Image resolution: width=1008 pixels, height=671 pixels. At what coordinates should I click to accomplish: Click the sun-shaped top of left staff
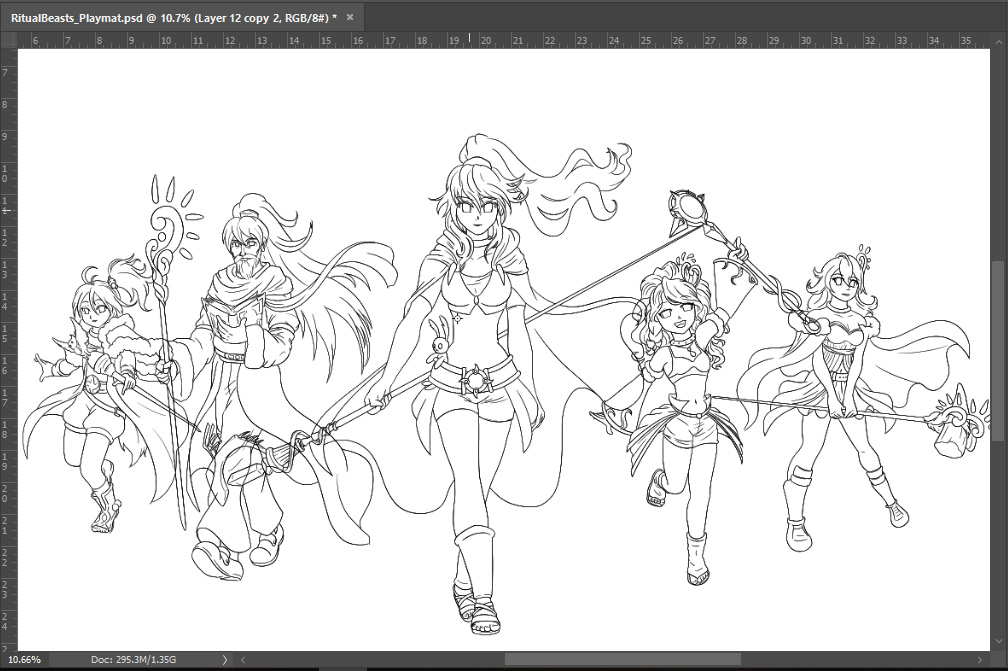point(174,215)
